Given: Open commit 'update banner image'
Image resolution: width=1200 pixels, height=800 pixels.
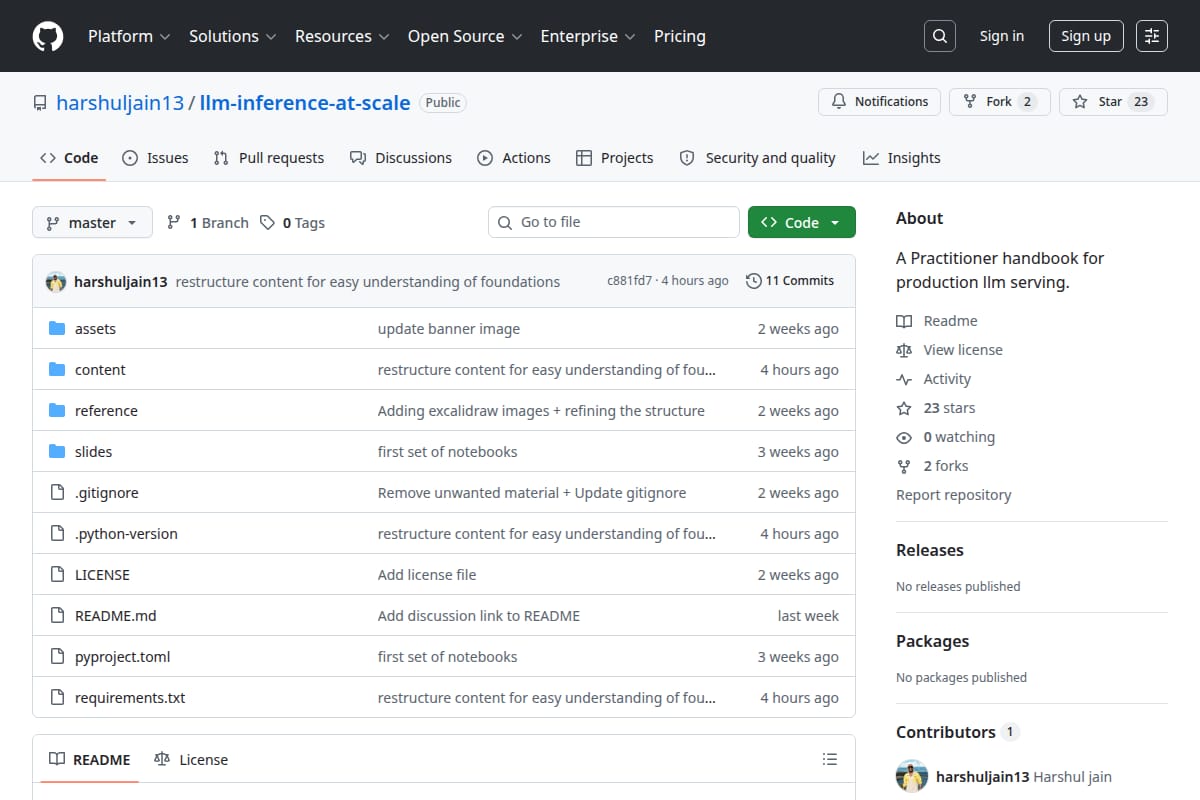Looking at the screenshot, I should click(x=449, y=329).
